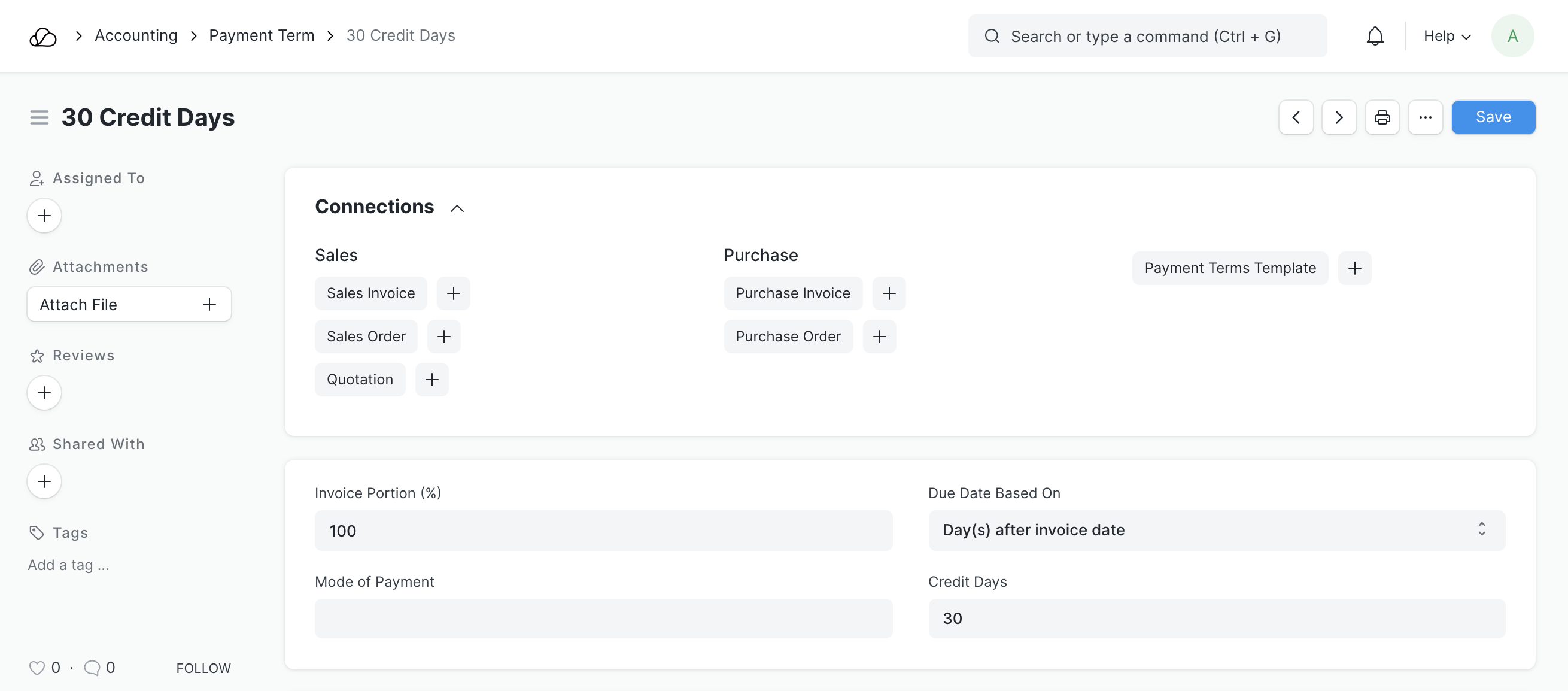Add new Purchase Order plus icon
1568x691 pixels.
pos(879,337)
